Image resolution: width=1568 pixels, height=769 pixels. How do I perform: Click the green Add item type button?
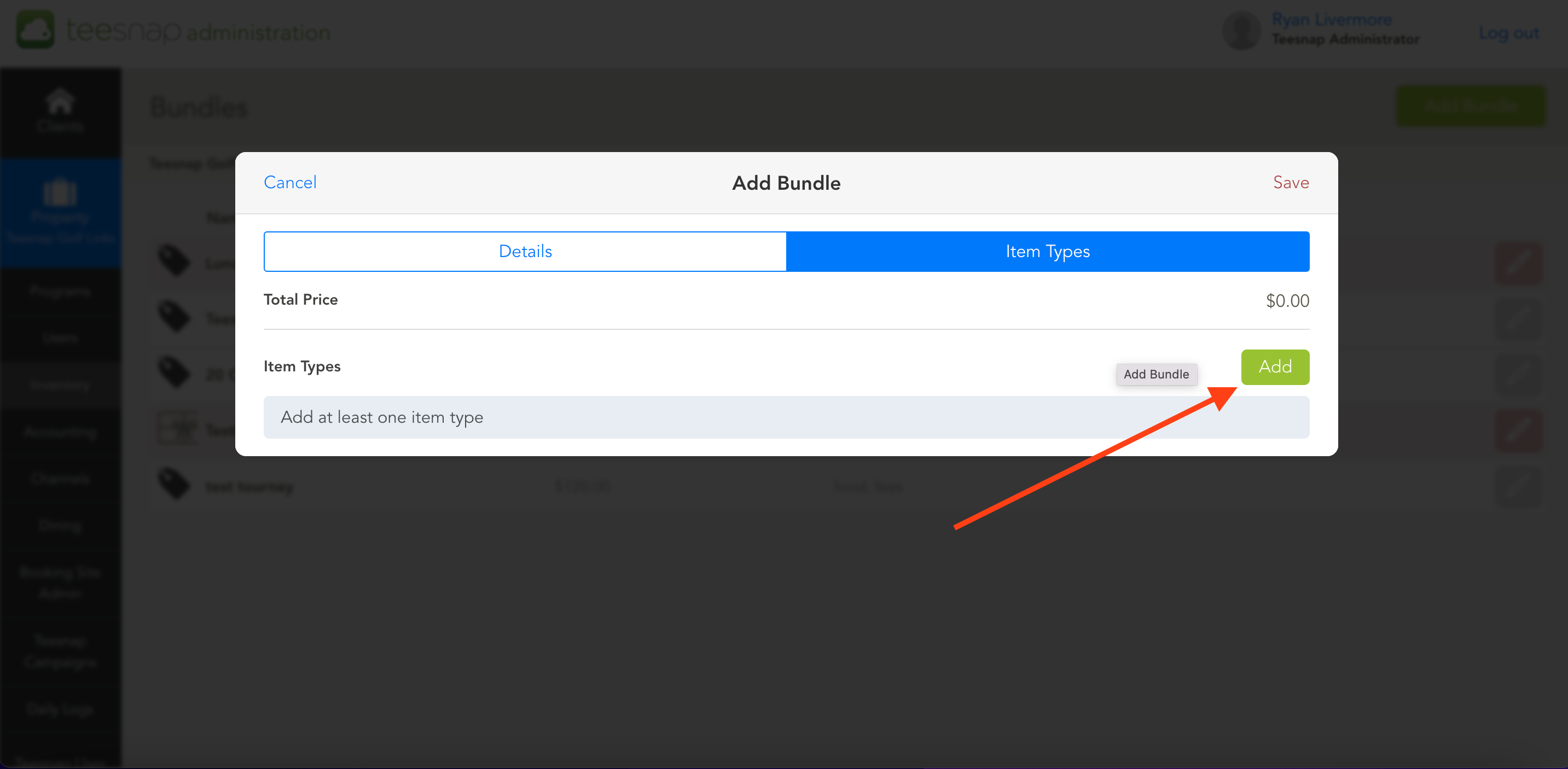click(x=1275, y=367)
